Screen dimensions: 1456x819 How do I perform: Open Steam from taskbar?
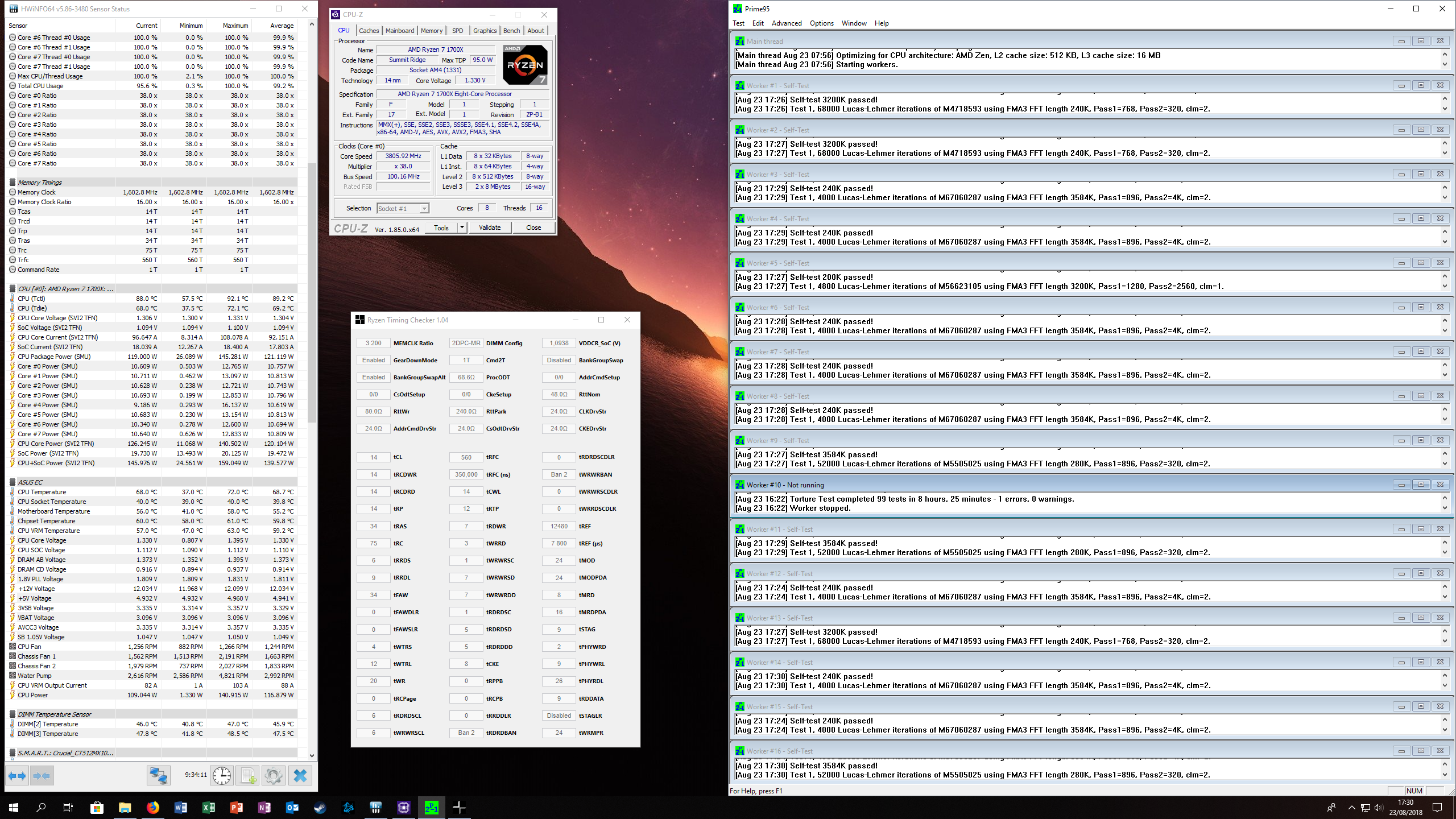click(x=320, y=807)
